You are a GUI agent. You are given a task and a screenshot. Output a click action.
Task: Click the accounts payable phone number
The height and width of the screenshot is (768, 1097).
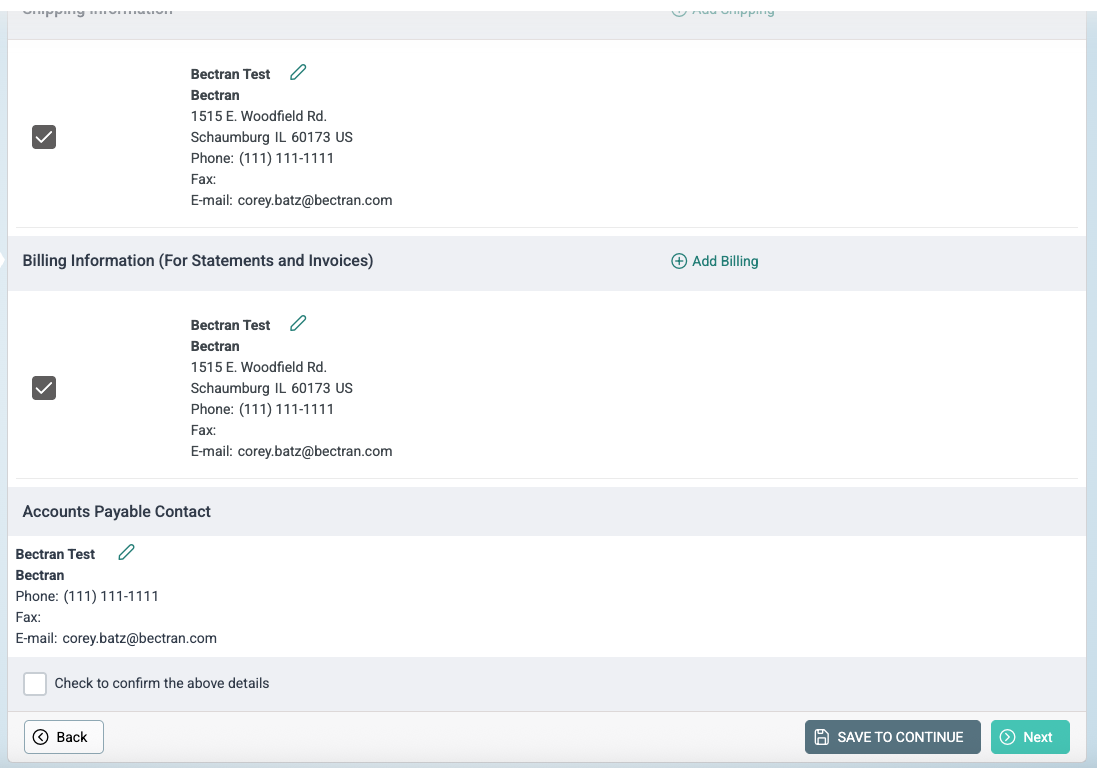(87, 596)
